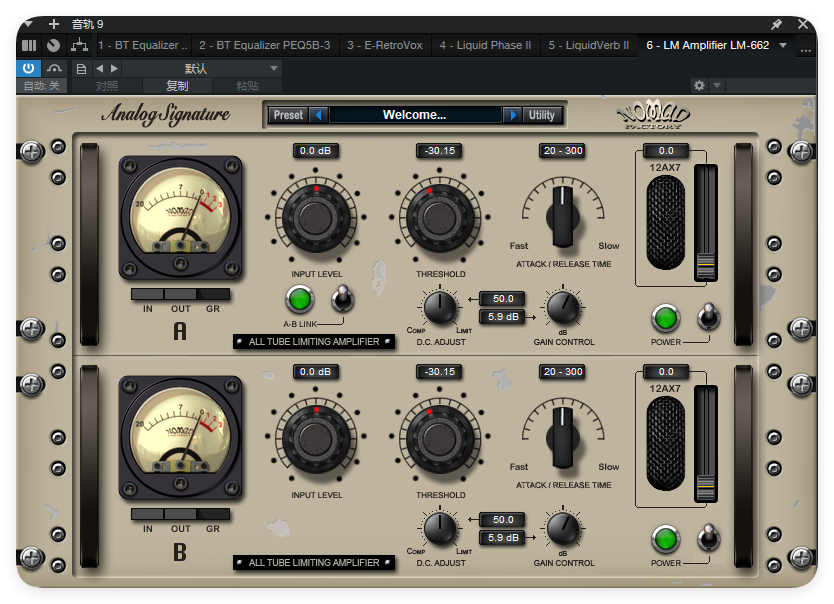Select OUT meter mode on channel A
Screen dimensions: 834x604
click(x=180, y=295)
